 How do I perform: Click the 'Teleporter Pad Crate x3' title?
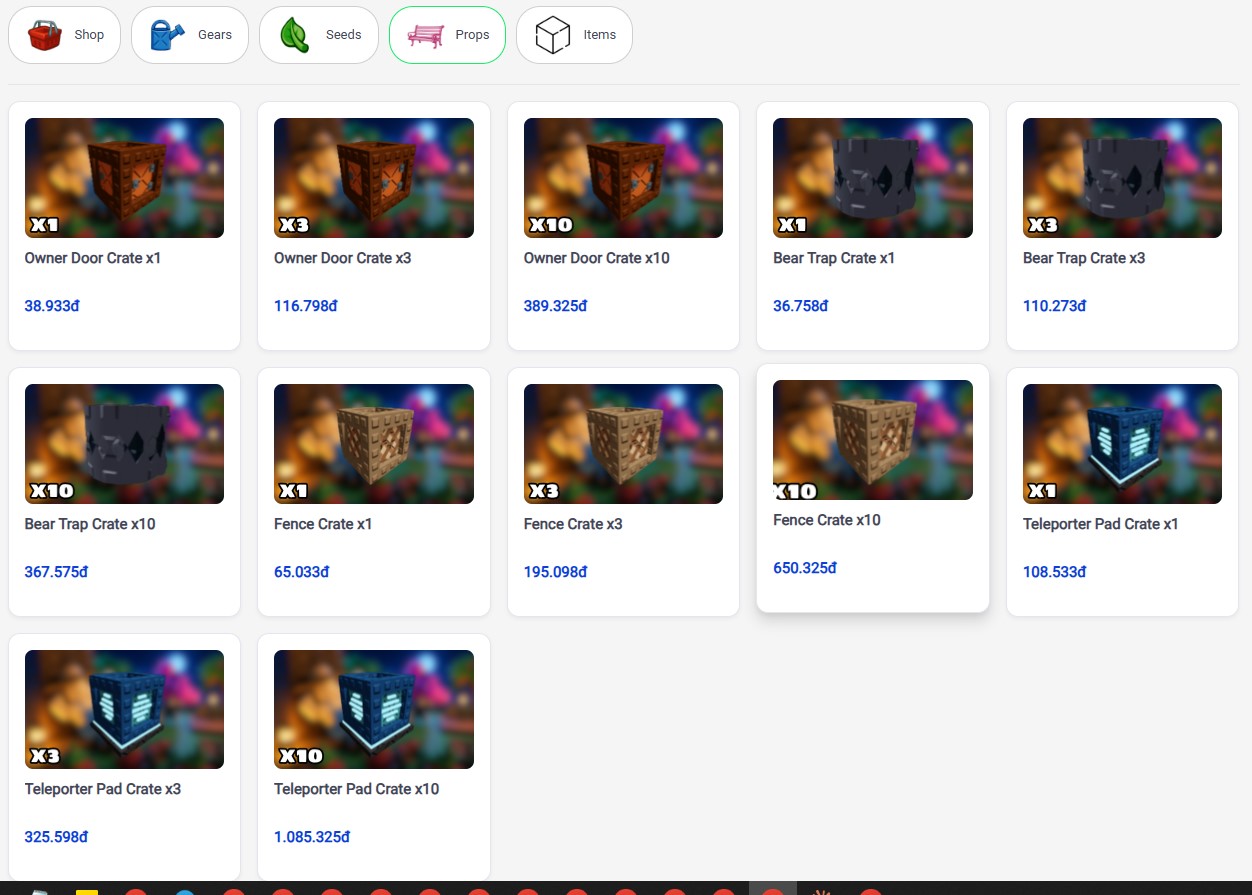103,789
